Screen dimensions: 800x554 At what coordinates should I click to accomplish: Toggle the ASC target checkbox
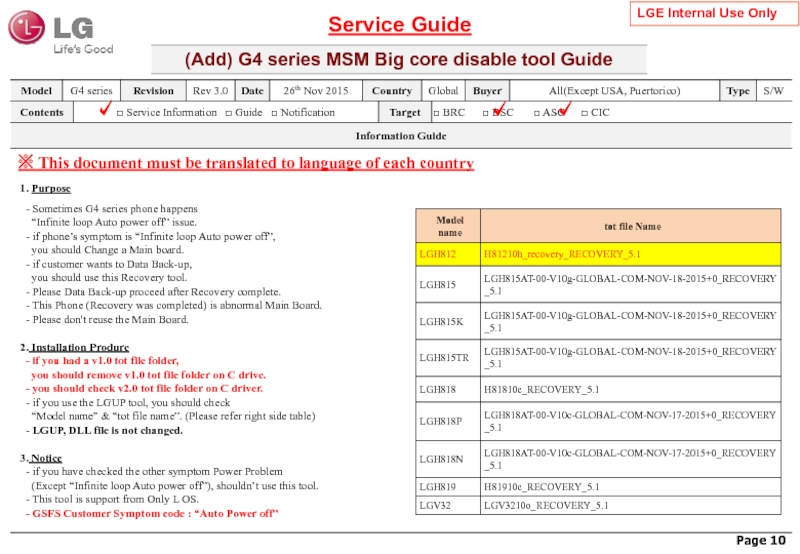(537, 113)
